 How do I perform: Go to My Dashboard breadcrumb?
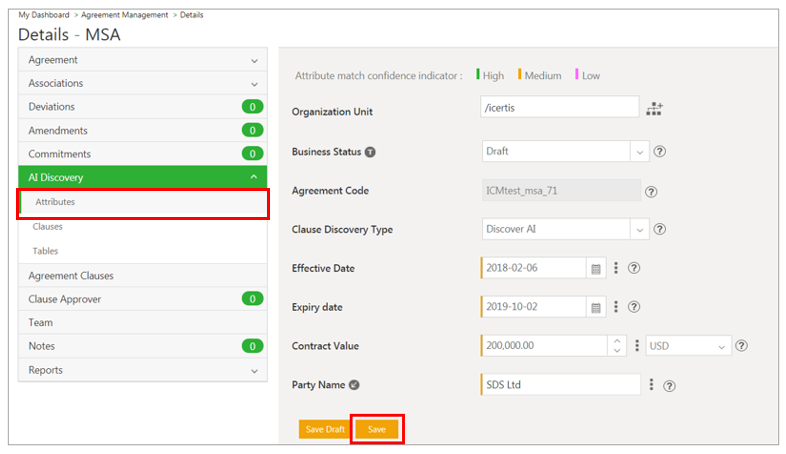(44, 15)
